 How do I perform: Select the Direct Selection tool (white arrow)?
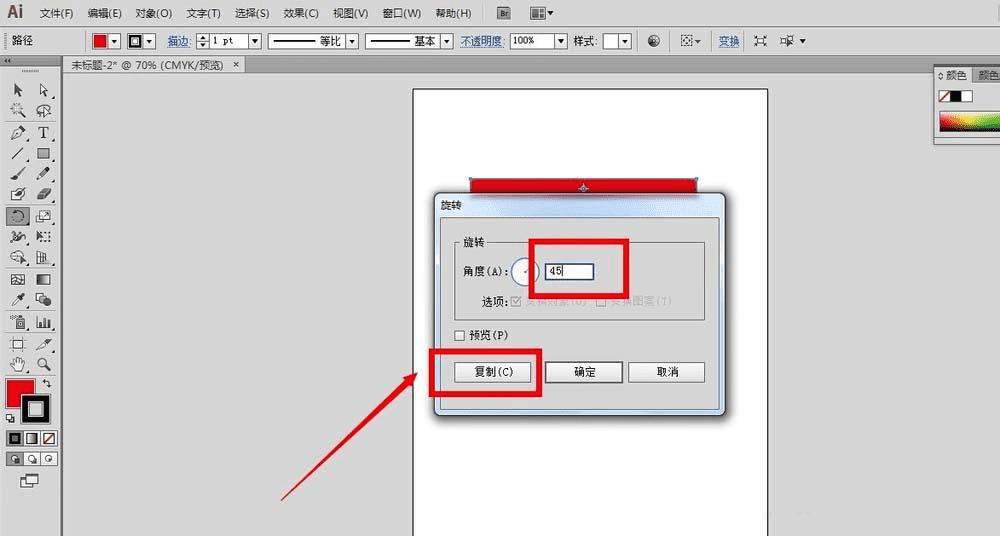coord(43,90)
